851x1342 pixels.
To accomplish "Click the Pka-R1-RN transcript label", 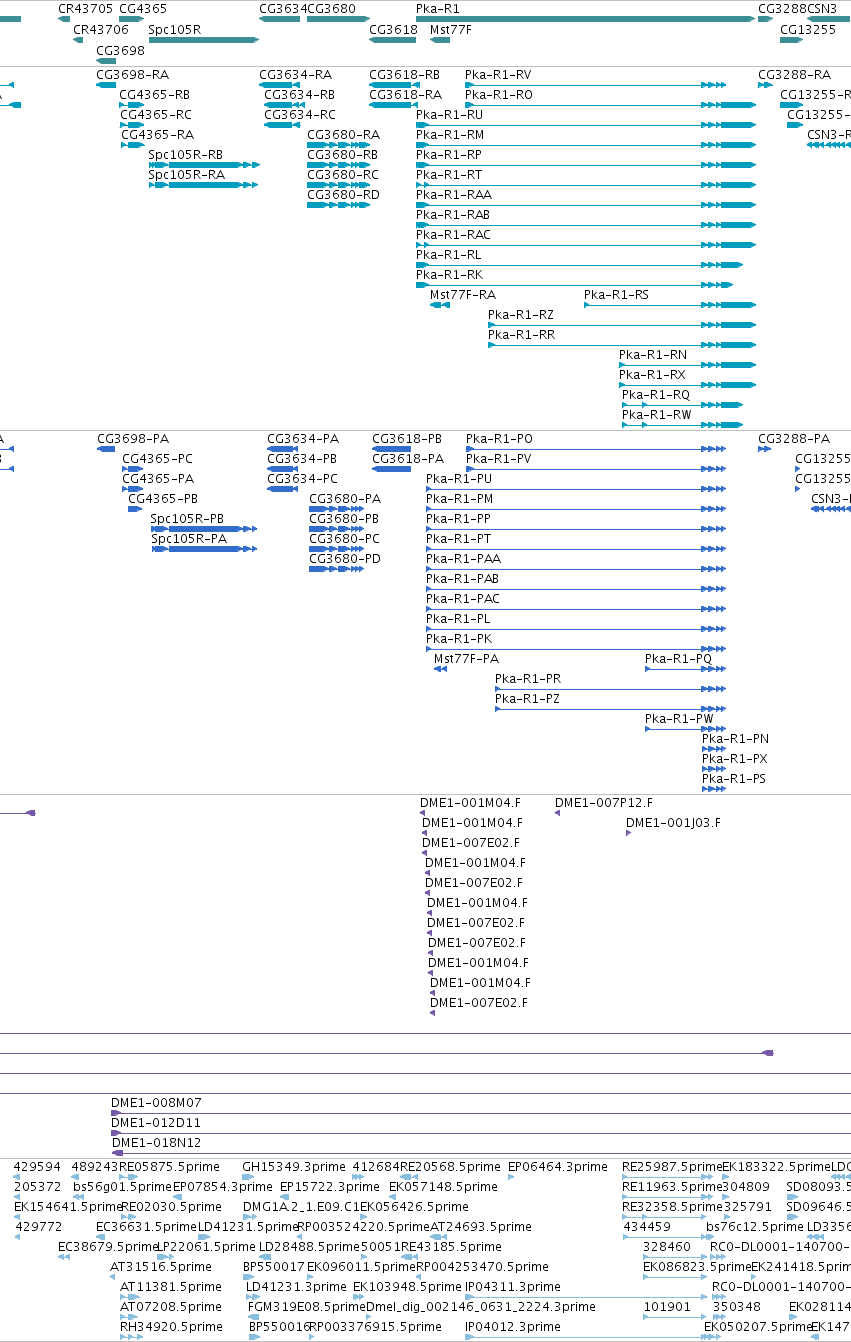I will click(x=653, y=354).
